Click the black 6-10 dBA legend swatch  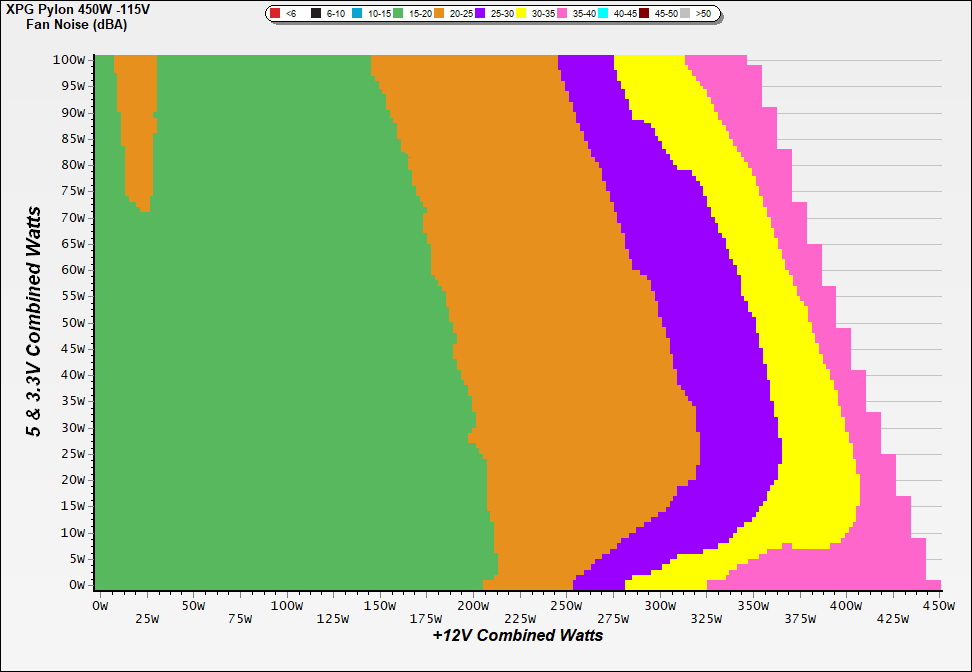[316, 14]
